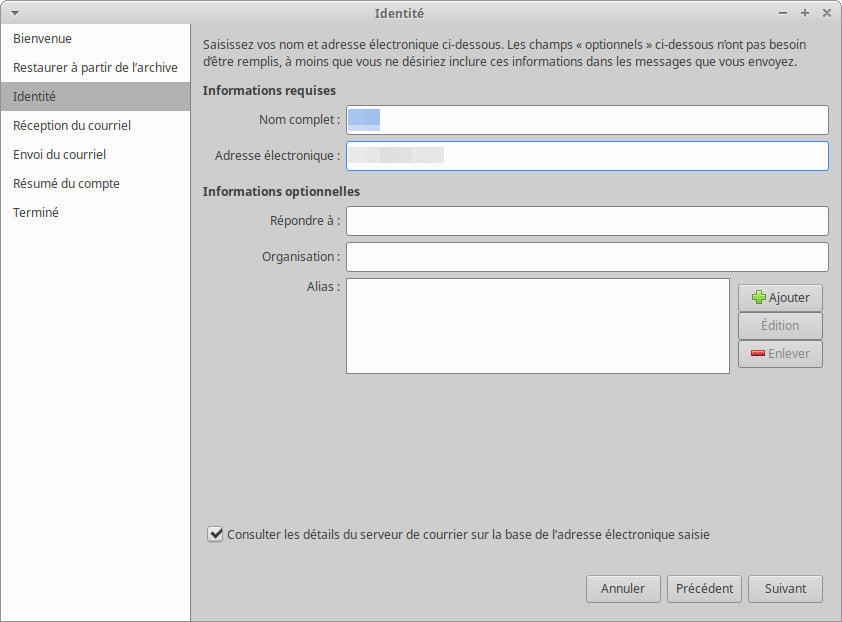This screenshot has height=622, width=842.
Task: Click the Annuler button
Action: 622,589
